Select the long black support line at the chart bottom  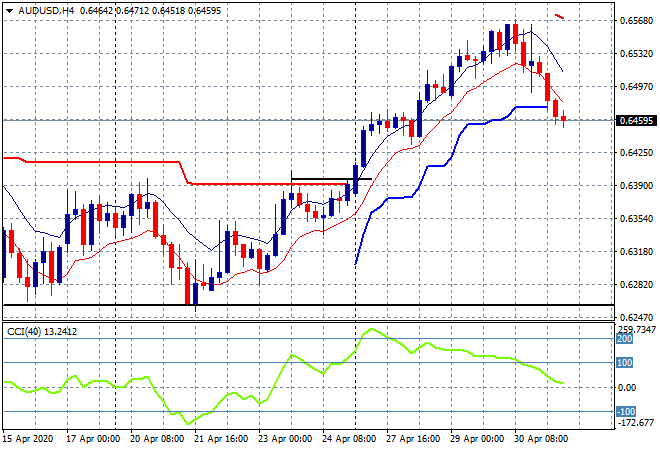pos(308,305)
